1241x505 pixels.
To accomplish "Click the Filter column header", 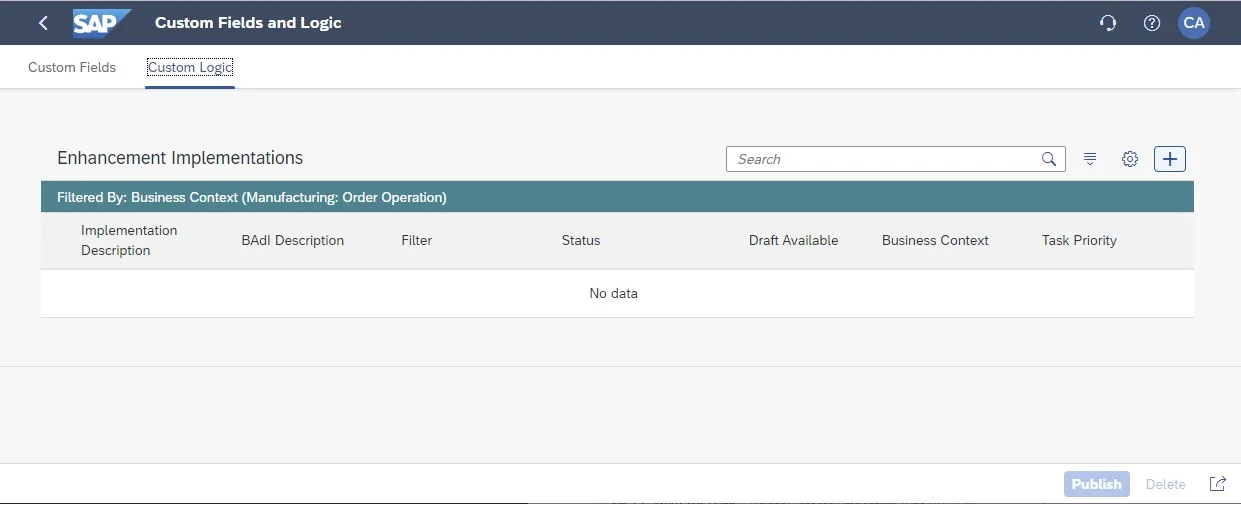I will tap(417, 240).
